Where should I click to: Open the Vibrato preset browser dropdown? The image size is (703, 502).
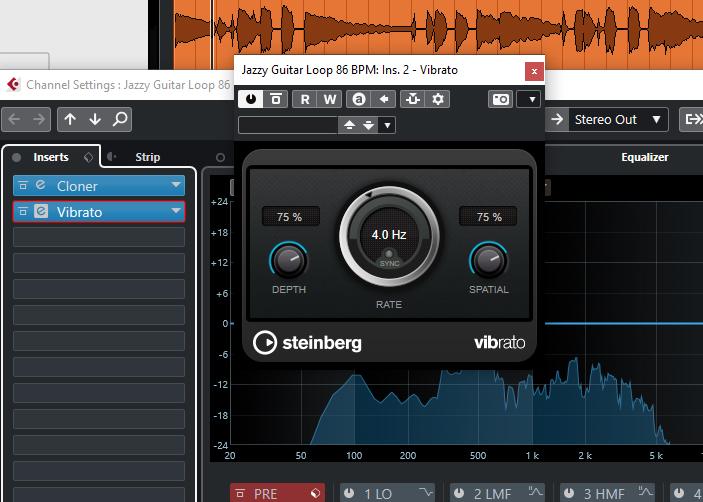tap(388, 125)
